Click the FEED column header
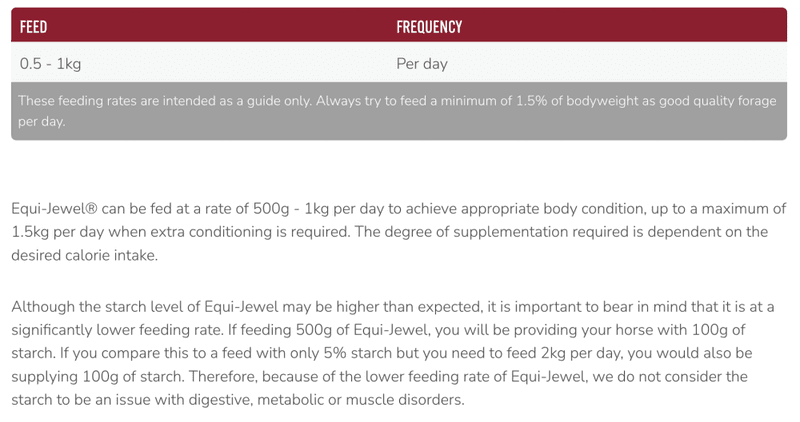 click(33, 27)
